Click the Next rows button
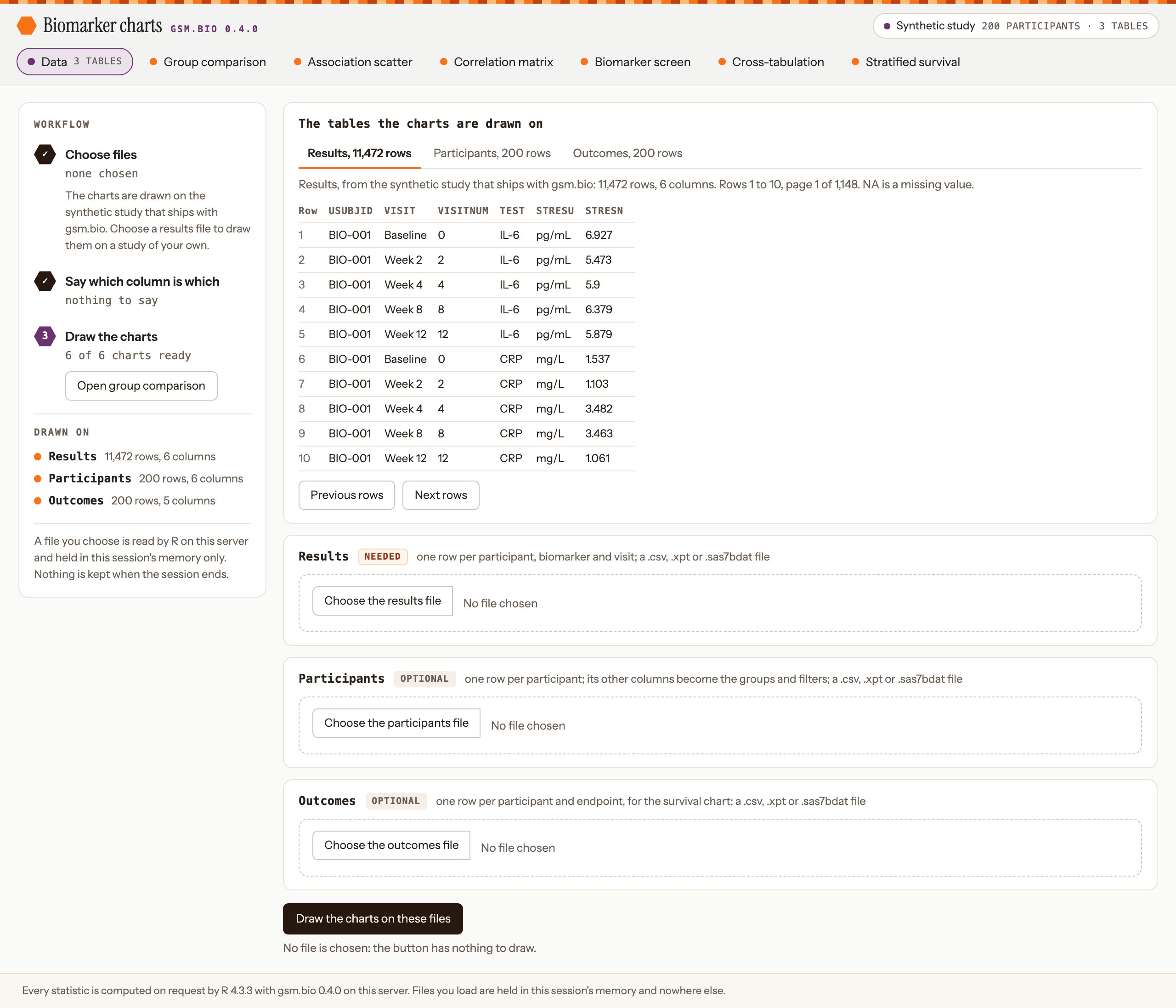This screenshot has width=1176, height=1008. click(x=441, y=495)
